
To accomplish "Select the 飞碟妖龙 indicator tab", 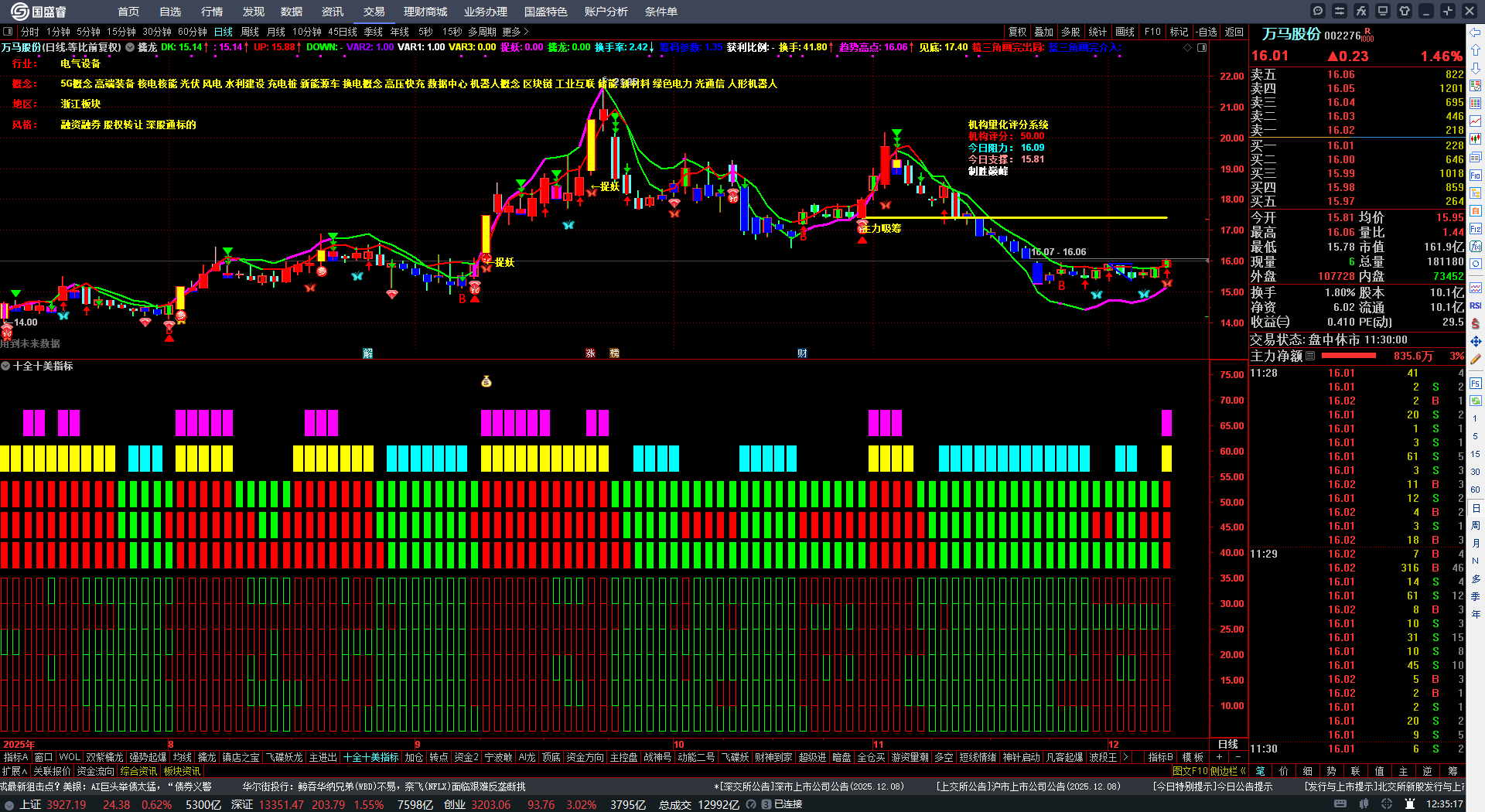I will (285, 757).
